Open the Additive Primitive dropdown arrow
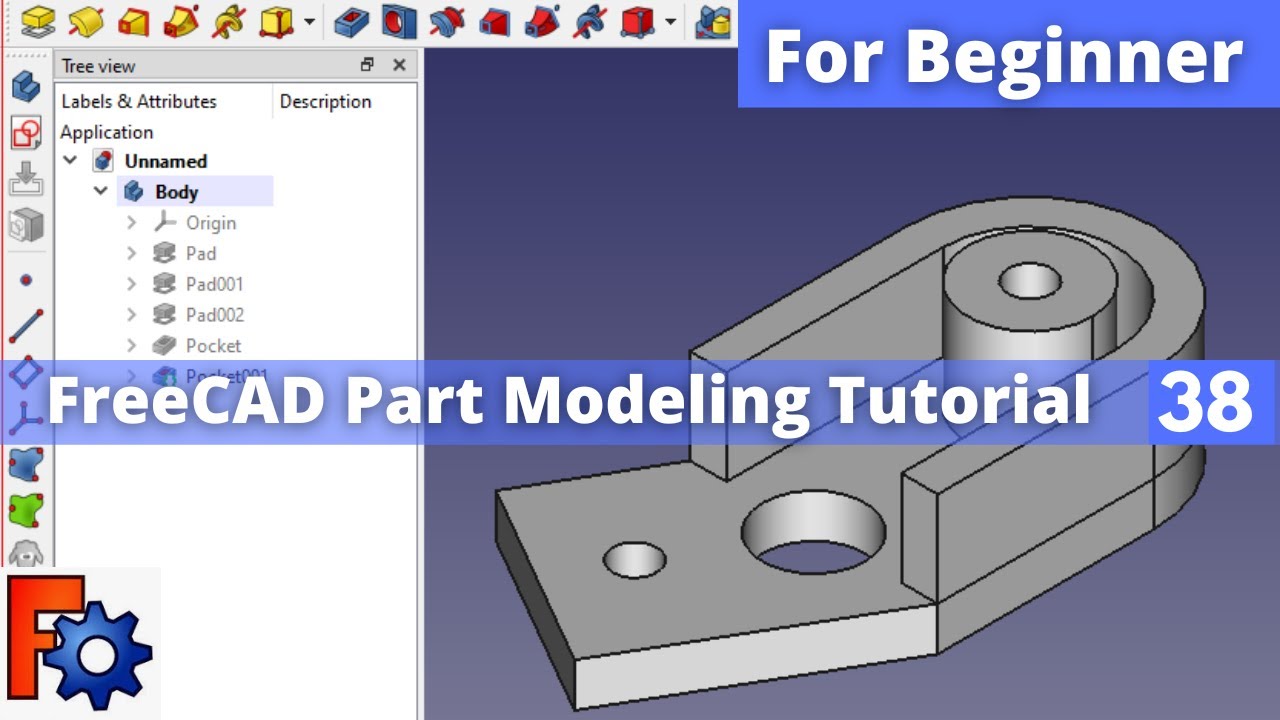The height and width of the screenshot is (720, 1280). point(309,20)
